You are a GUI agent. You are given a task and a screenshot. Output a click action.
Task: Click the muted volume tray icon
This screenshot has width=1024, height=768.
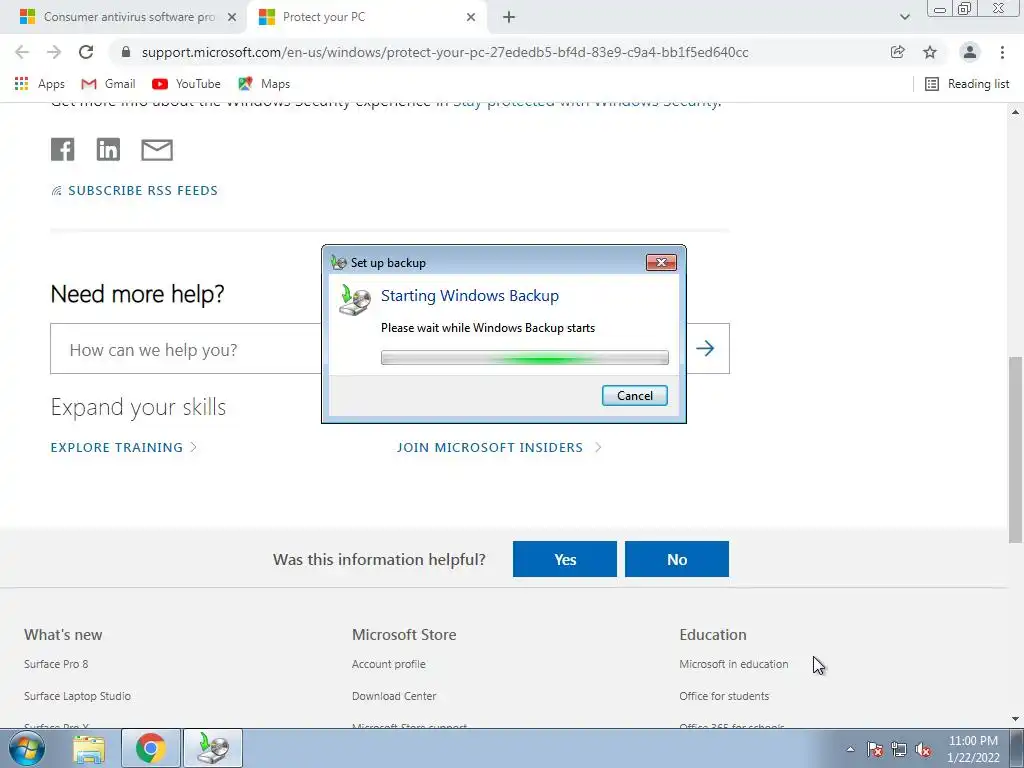click(x=923, y=750)
